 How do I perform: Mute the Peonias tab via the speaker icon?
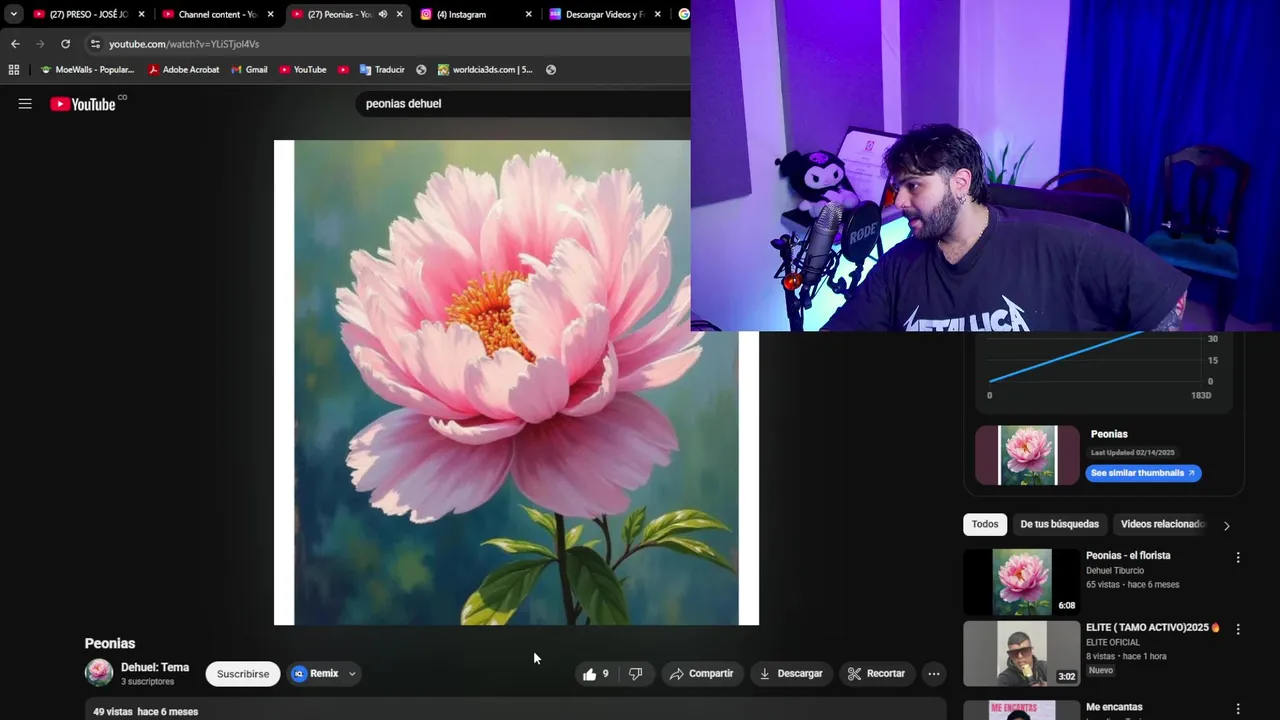coord(382,14)
